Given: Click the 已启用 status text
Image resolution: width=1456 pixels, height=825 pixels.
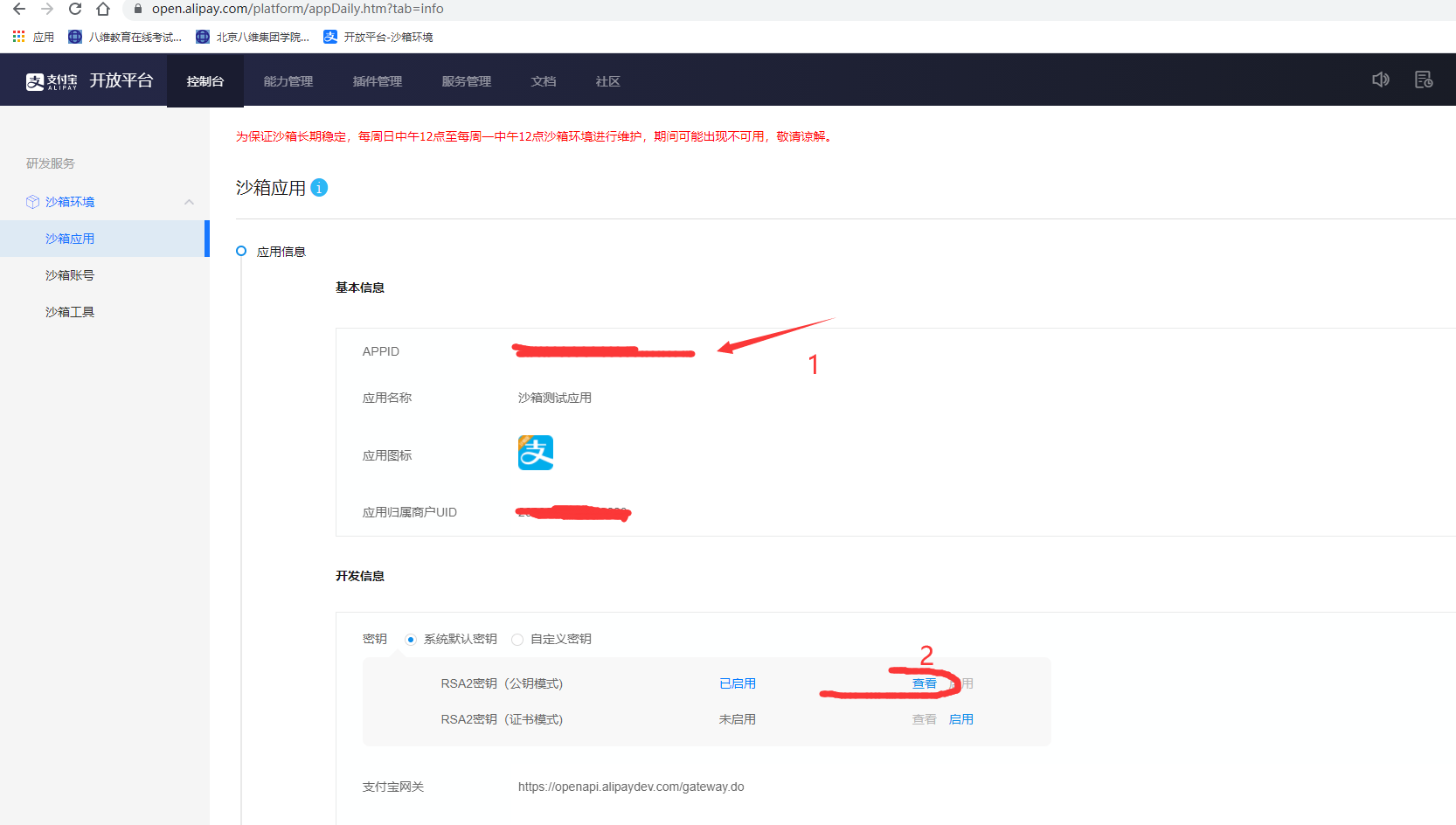Looking at the screenshot, I should click(x=738, y=683).
